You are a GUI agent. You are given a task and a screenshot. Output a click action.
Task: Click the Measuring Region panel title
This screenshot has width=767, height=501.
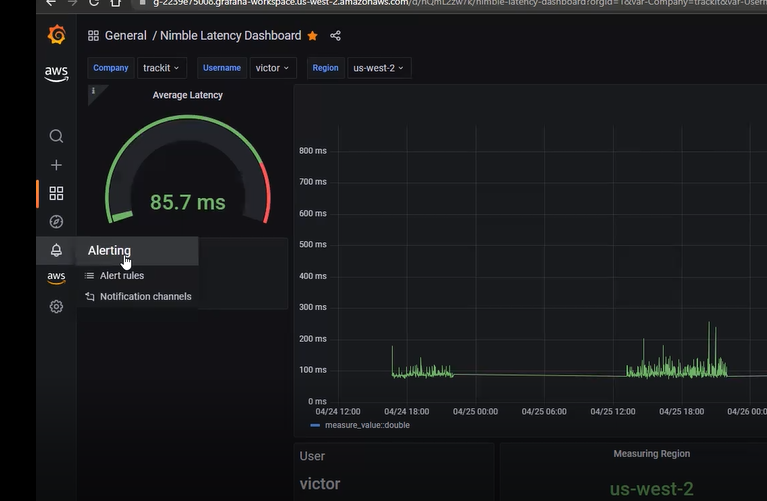(x=652, y=454)
